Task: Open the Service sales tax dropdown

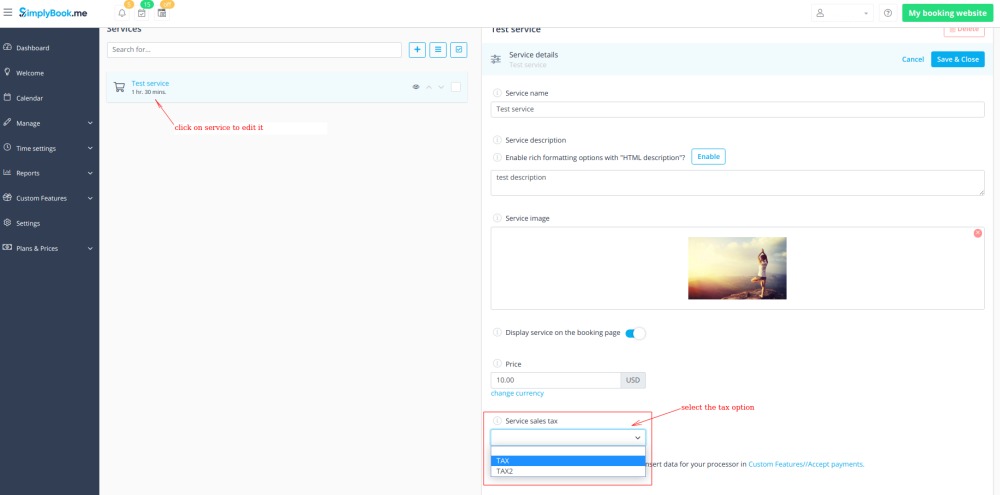Action: (x=567, y=438)
